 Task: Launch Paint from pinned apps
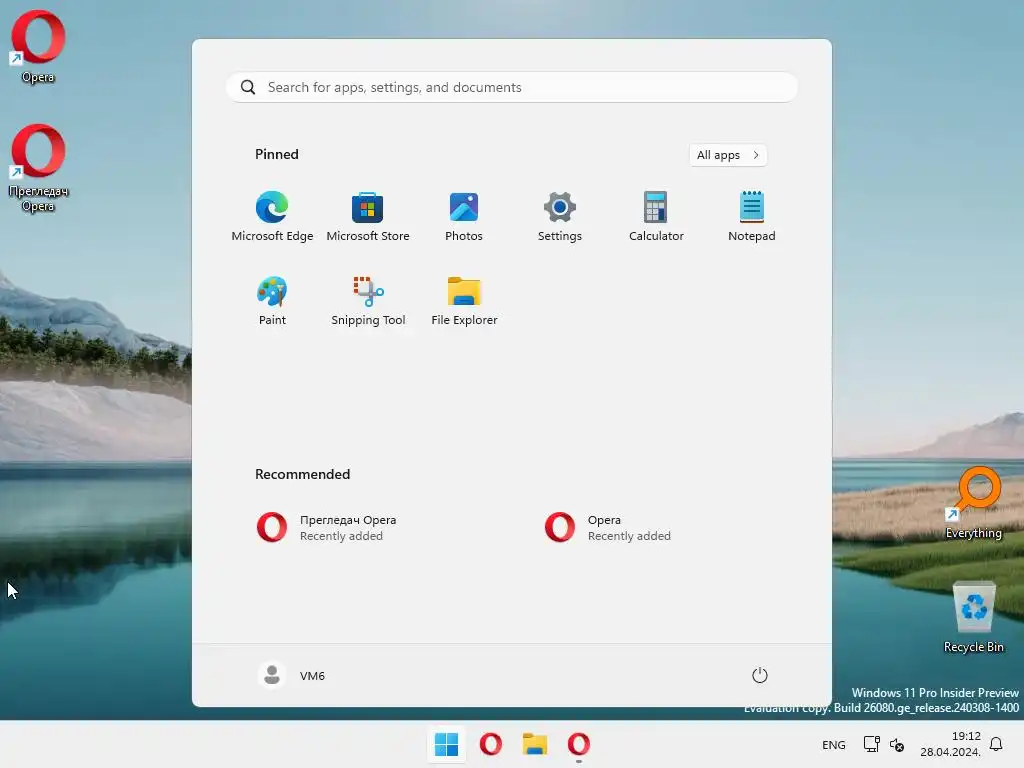pos(272,301)
